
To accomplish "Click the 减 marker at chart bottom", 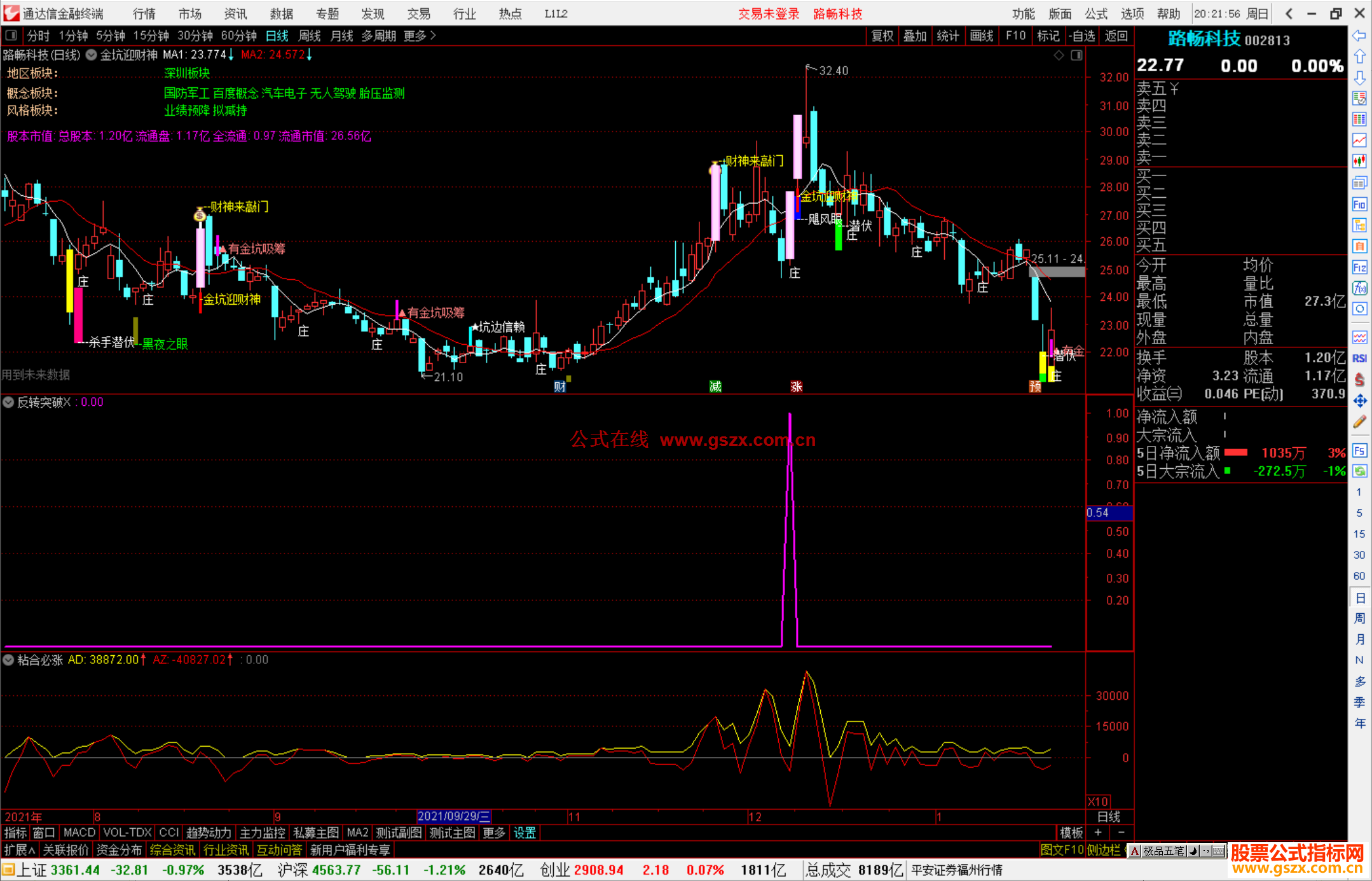I will [715, 386].
